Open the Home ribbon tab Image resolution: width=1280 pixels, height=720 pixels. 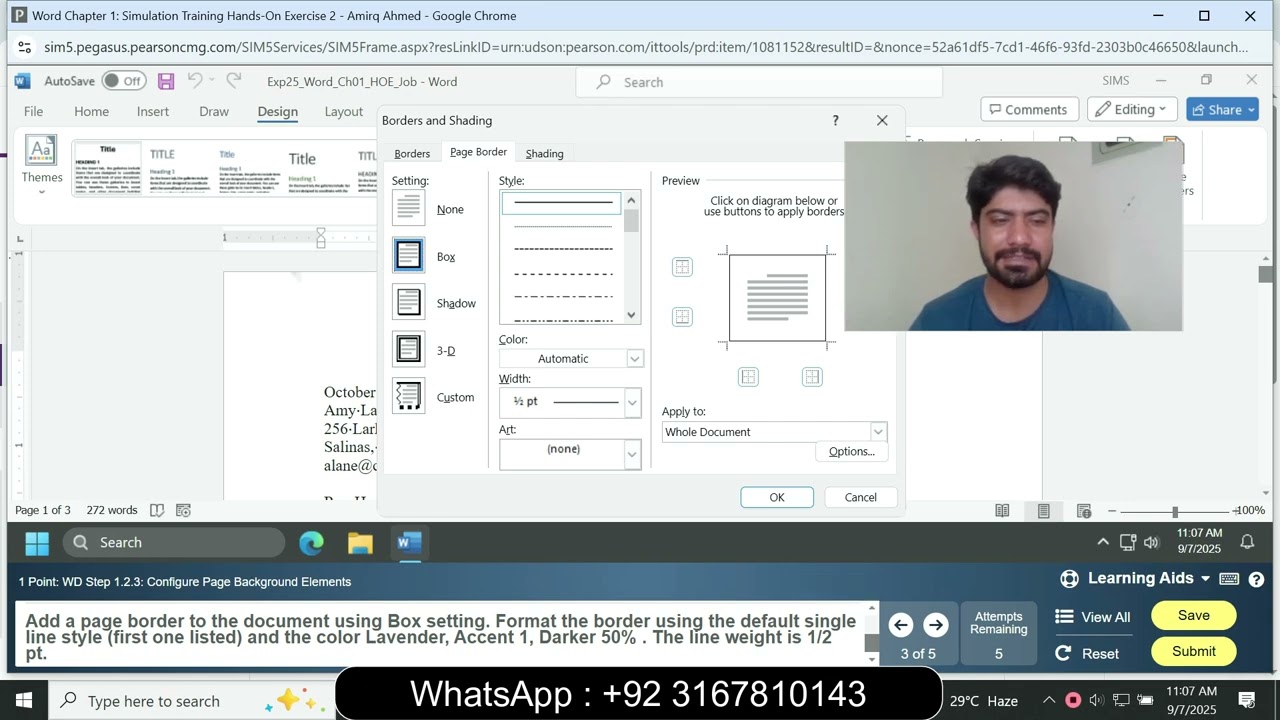coord(91,111)
